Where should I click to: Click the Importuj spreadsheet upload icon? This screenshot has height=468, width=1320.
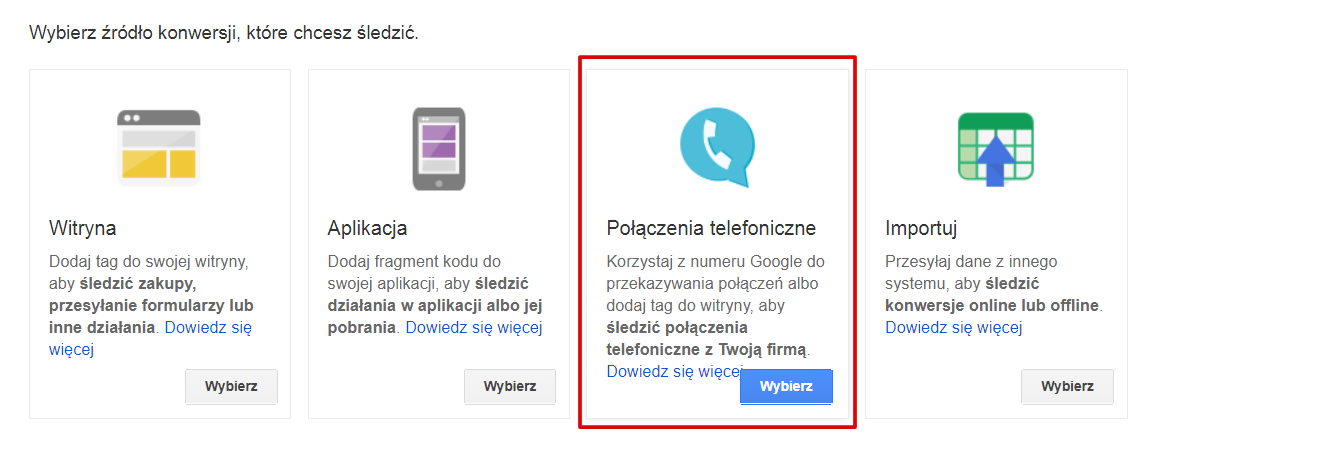995,148
